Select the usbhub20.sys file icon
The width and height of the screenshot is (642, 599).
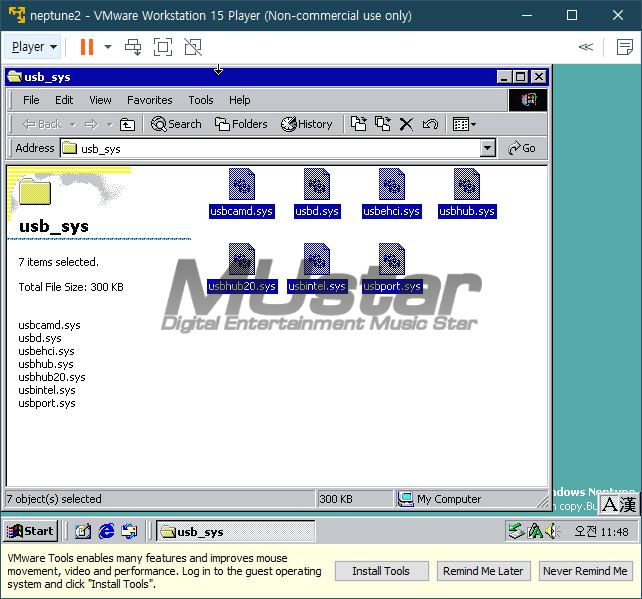(x=242, y=259)
